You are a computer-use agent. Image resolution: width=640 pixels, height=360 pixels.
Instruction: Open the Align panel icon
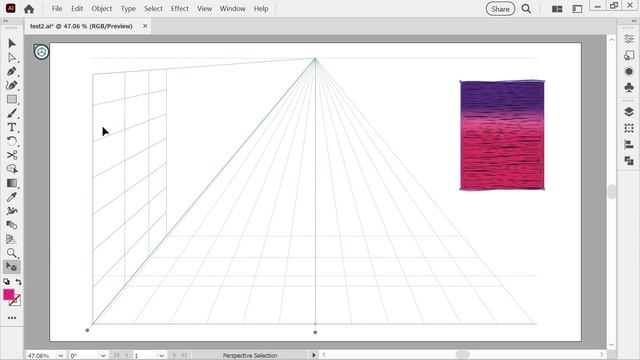pyautogui.click(x=629, y=144)
